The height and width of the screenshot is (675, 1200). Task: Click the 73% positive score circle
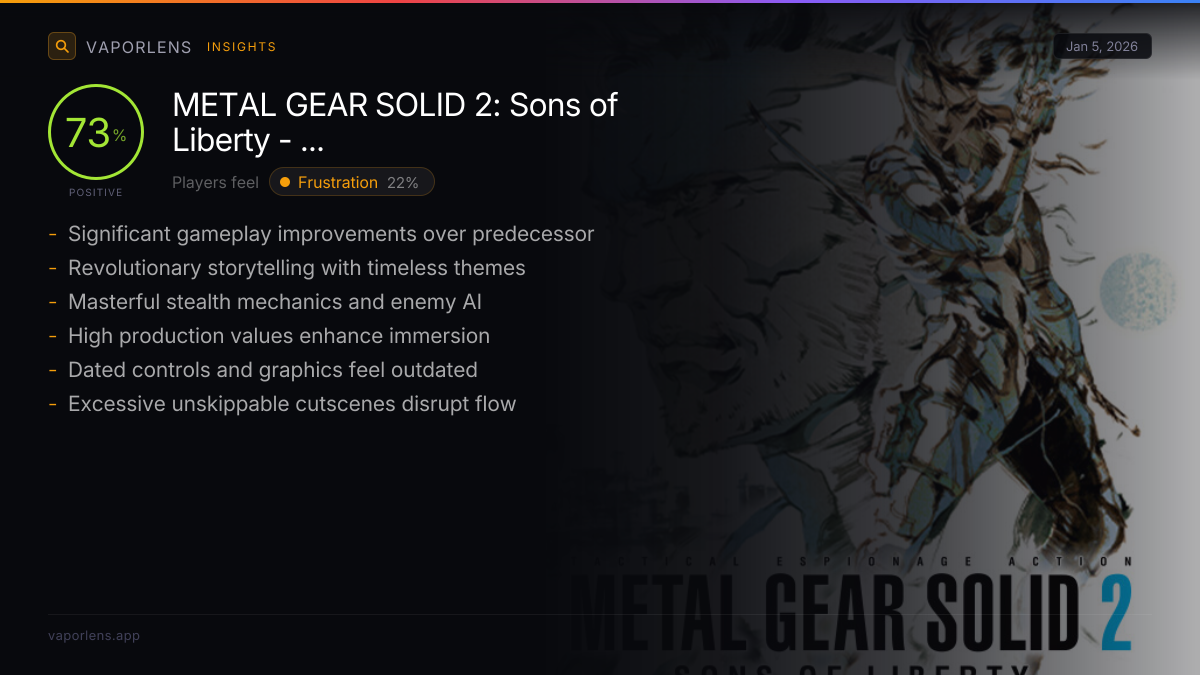(96, 132)
